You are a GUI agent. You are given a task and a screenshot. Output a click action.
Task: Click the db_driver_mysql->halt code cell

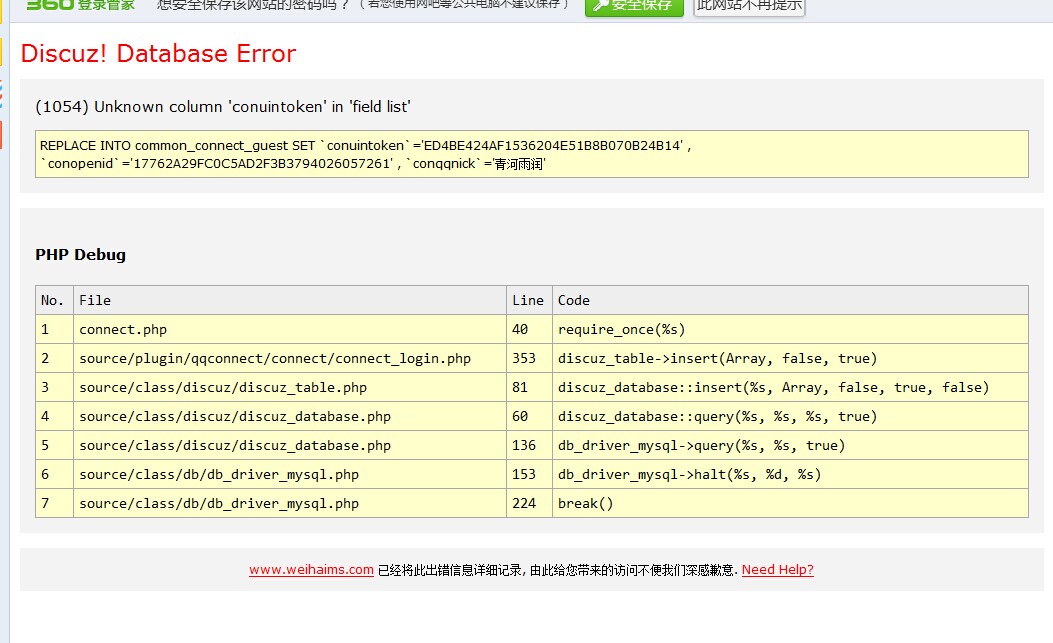pos(689,474)
